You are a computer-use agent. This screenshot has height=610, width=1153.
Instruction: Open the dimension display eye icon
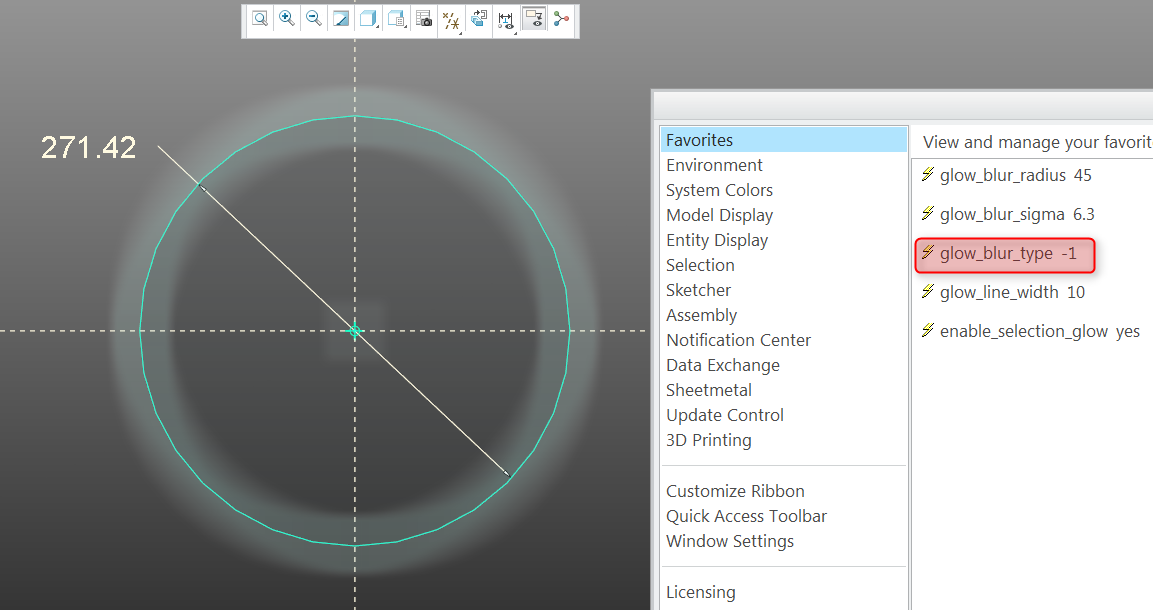(506, 21)
